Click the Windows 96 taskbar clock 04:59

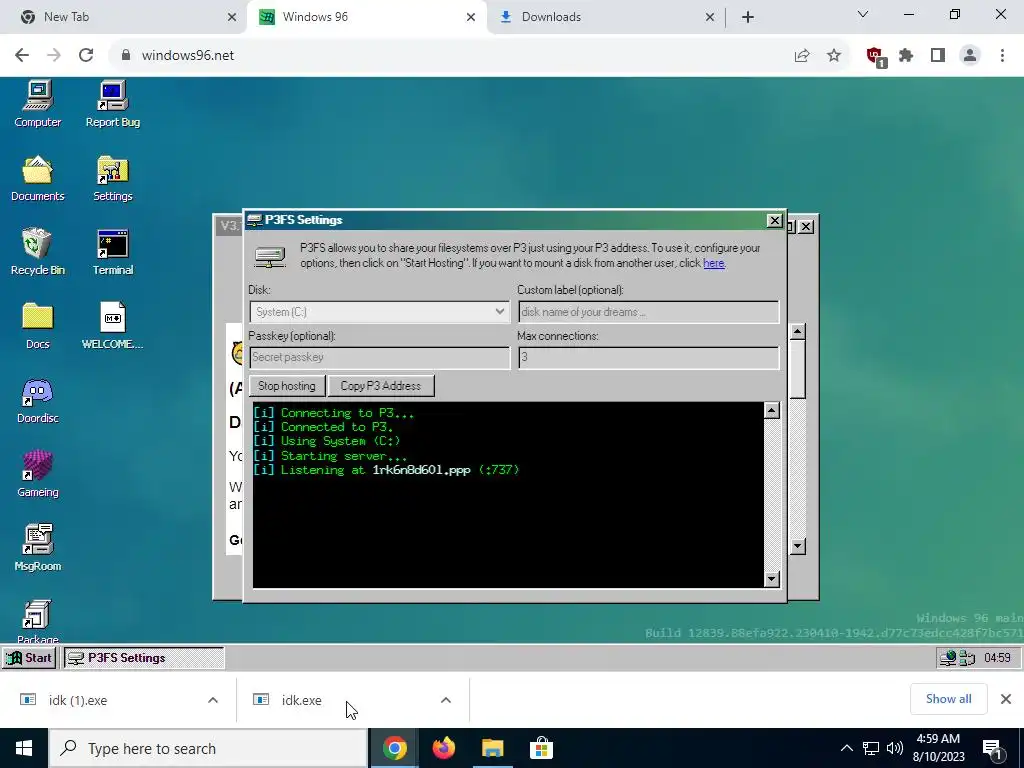(997, 658)
